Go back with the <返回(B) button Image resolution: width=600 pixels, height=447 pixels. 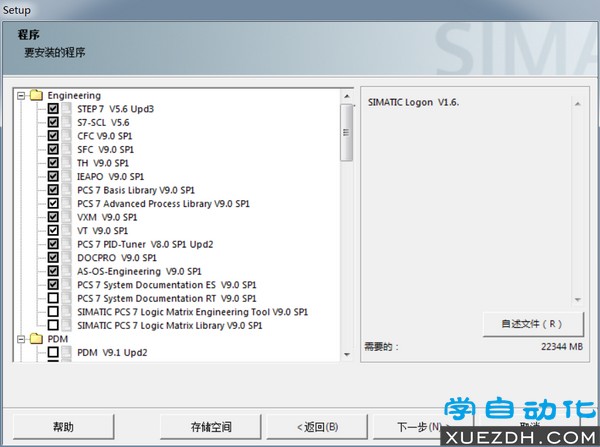pos(317,426)
